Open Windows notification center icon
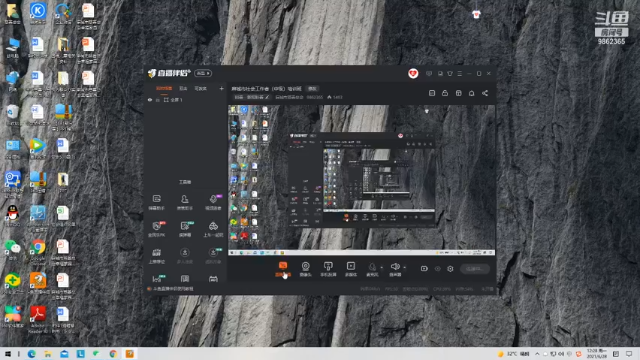This screenshot has height=360, width=640. point(629,354)
